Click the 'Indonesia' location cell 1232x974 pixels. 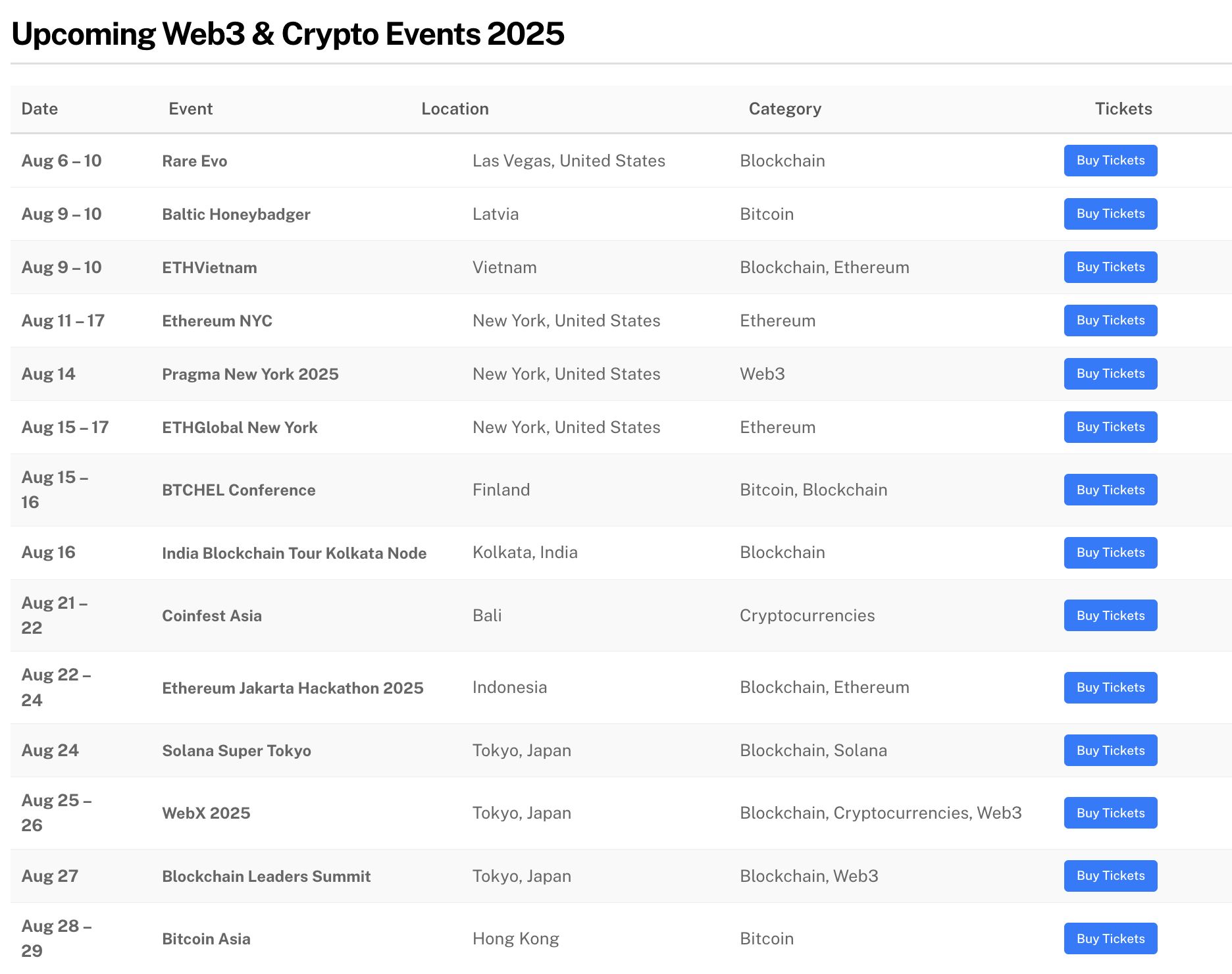(x=509, y=688)
